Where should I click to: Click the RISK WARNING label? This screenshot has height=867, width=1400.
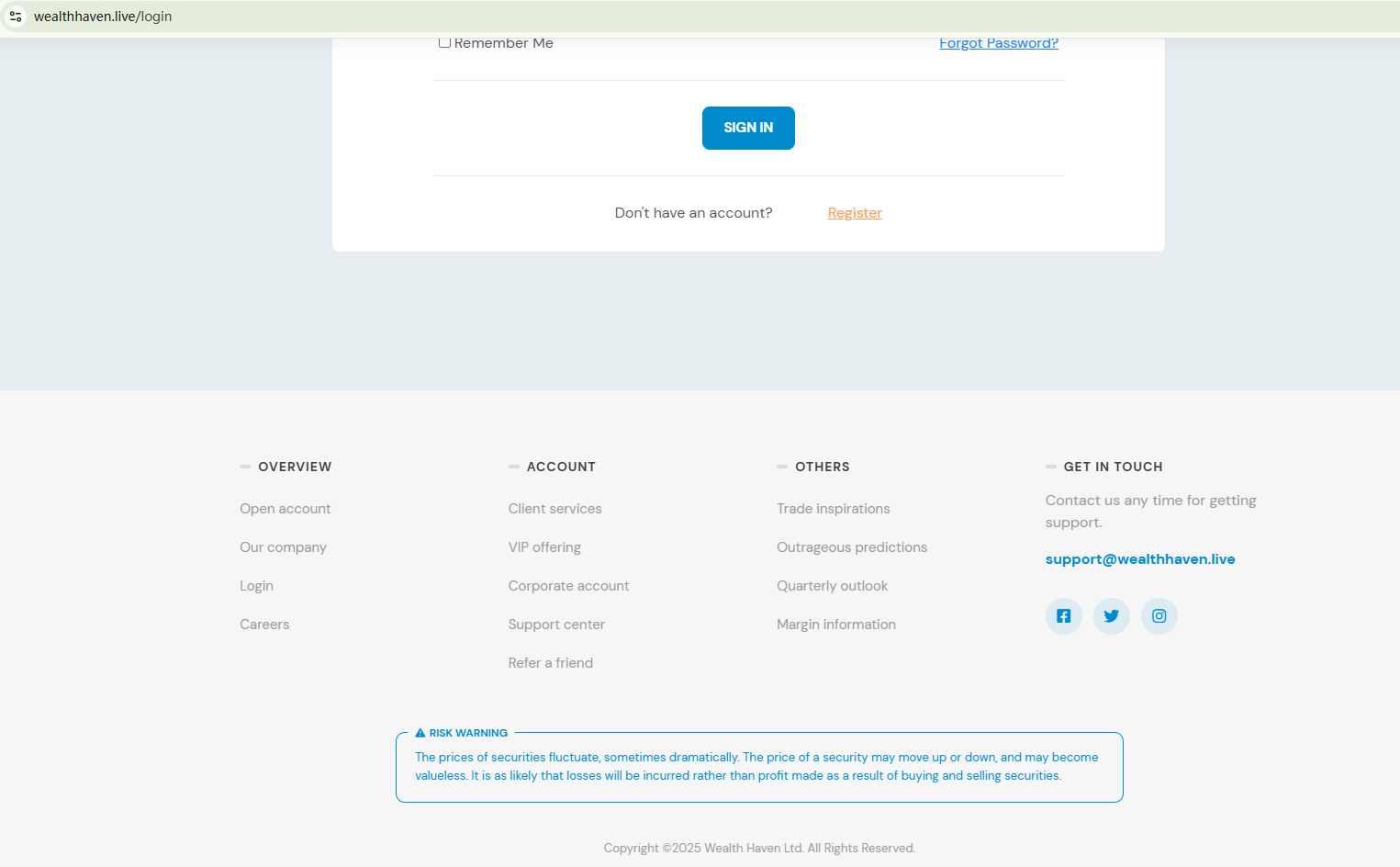tap(468, 733)
